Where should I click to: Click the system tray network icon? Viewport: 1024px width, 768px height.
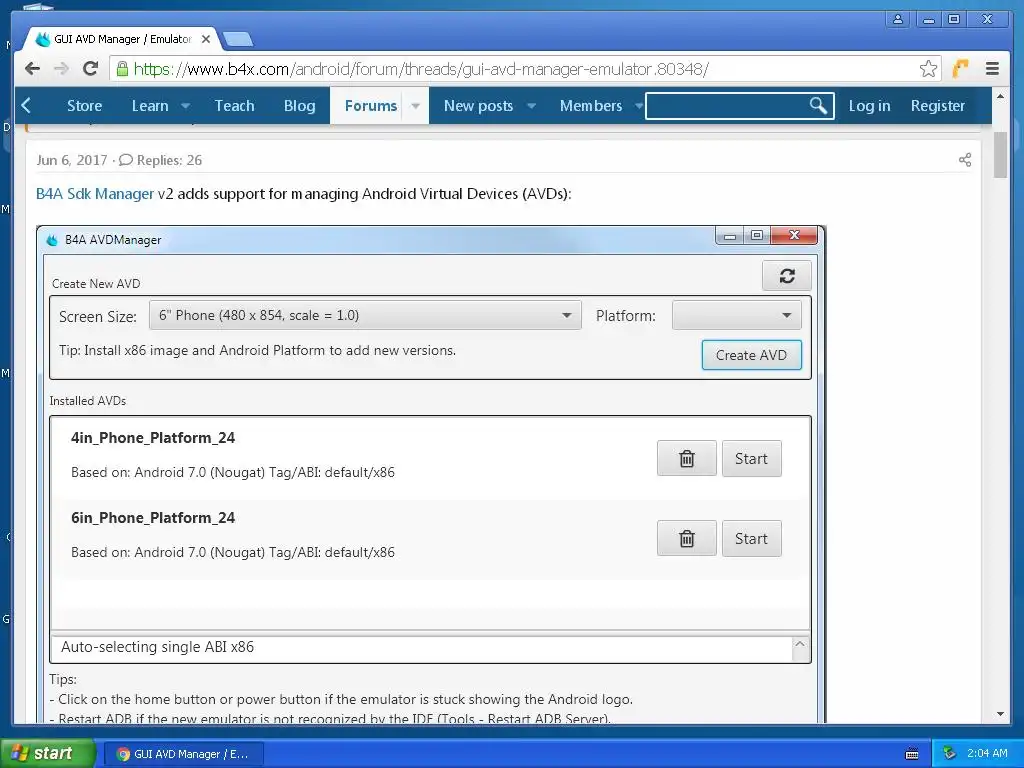click(950, 754)
